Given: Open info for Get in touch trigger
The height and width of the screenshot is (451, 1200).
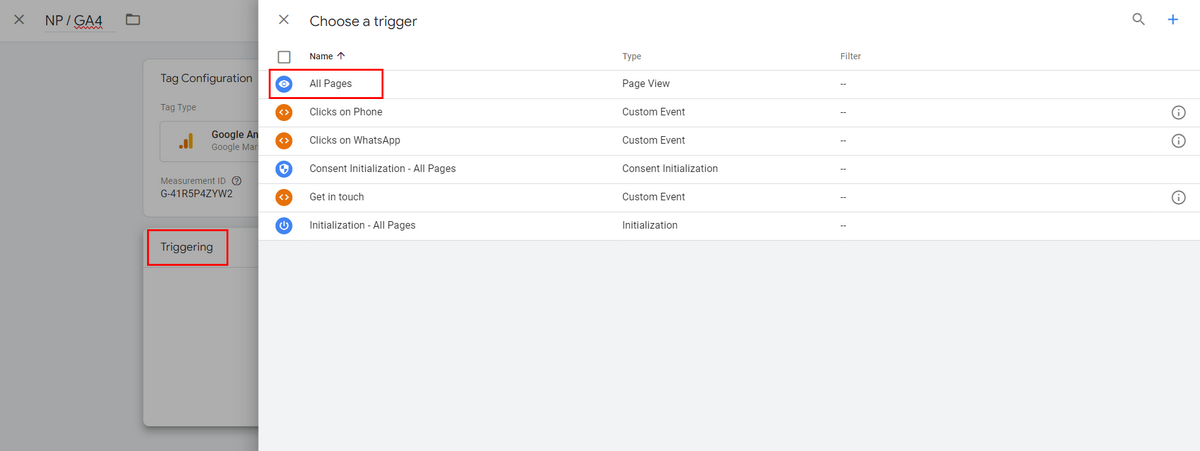Looking at the screenshot, I should click(1178, 197).
